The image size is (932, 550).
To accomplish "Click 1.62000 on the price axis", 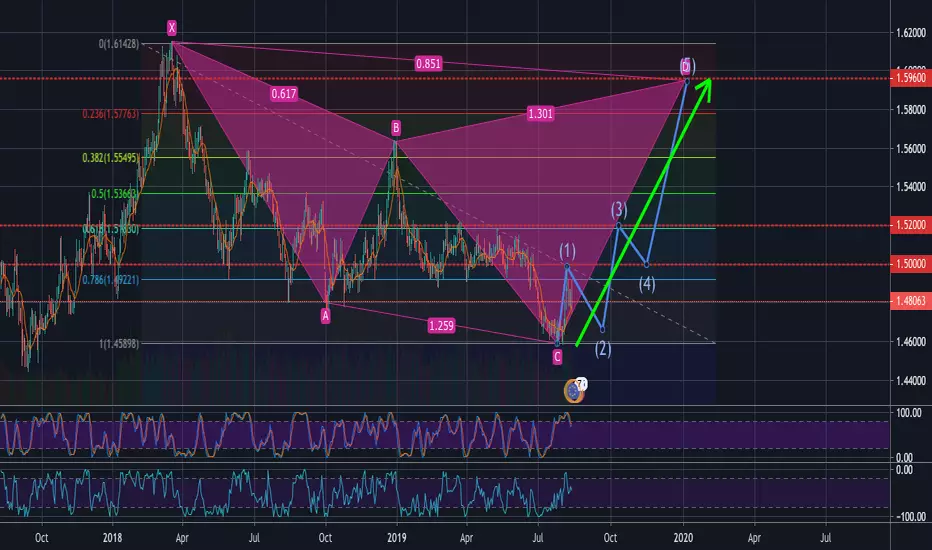I will pyautogui.click(x=911, y=33).
